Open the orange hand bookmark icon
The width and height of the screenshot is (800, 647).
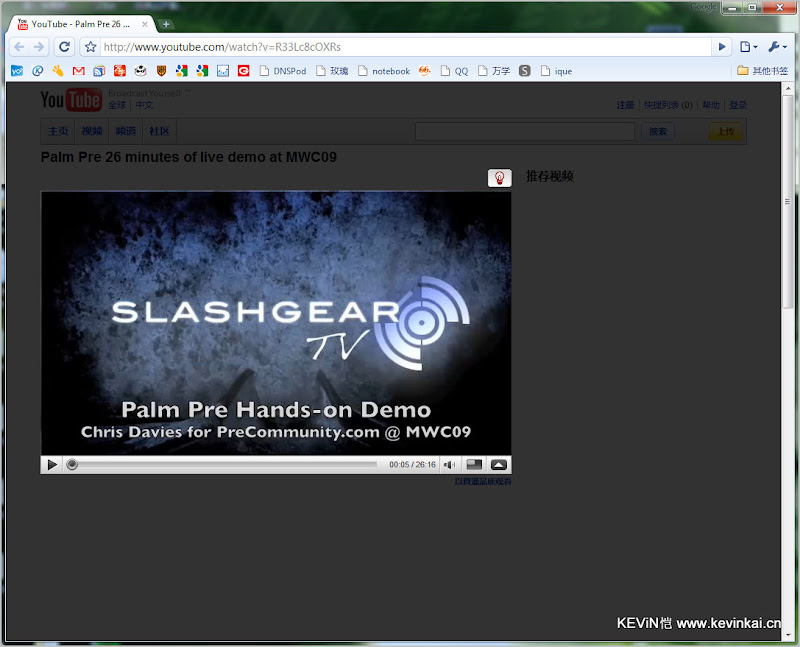[58, 71]
